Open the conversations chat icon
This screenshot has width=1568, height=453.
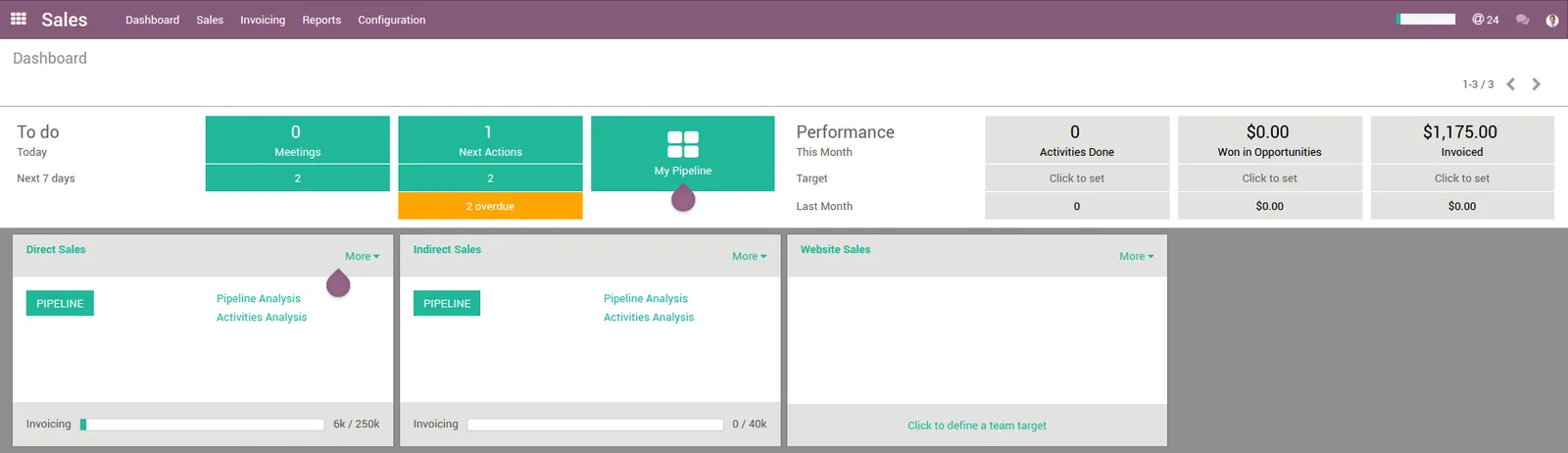click(x=1522, y=20)
